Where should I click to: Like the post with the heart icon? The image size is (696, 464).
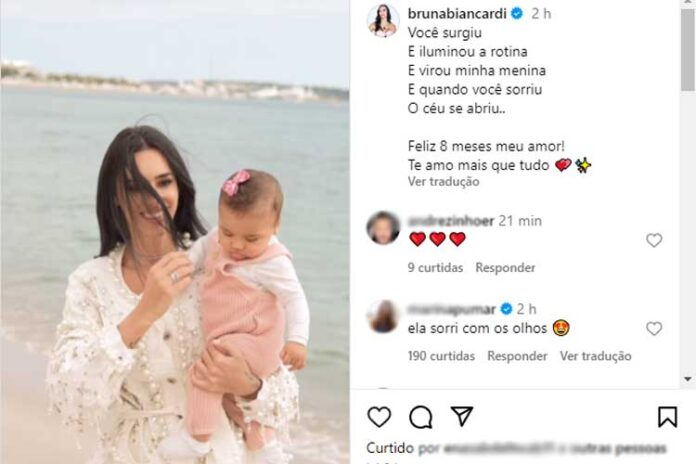[379, 416]
